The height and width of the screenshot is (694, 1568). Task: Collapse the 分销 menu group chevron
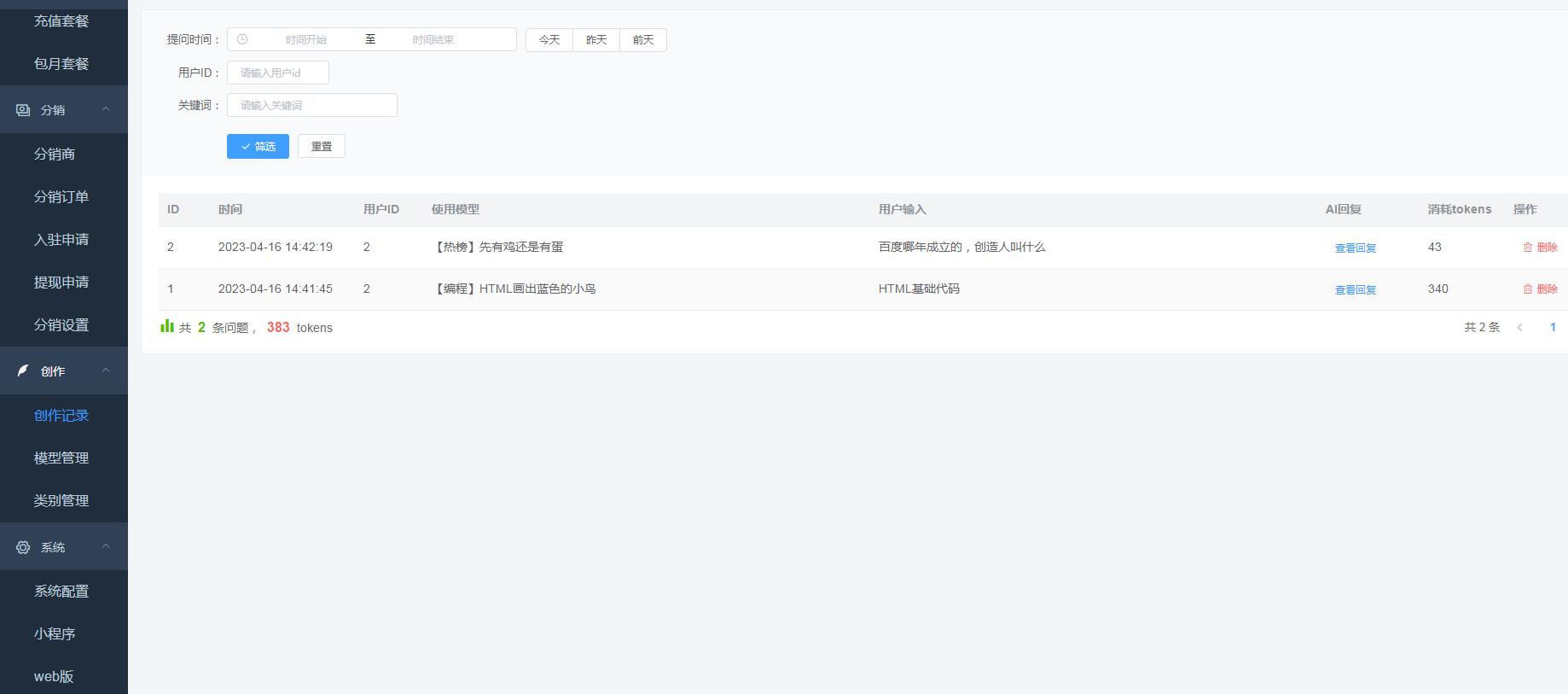pyautogui.click(x=106, y=109)
